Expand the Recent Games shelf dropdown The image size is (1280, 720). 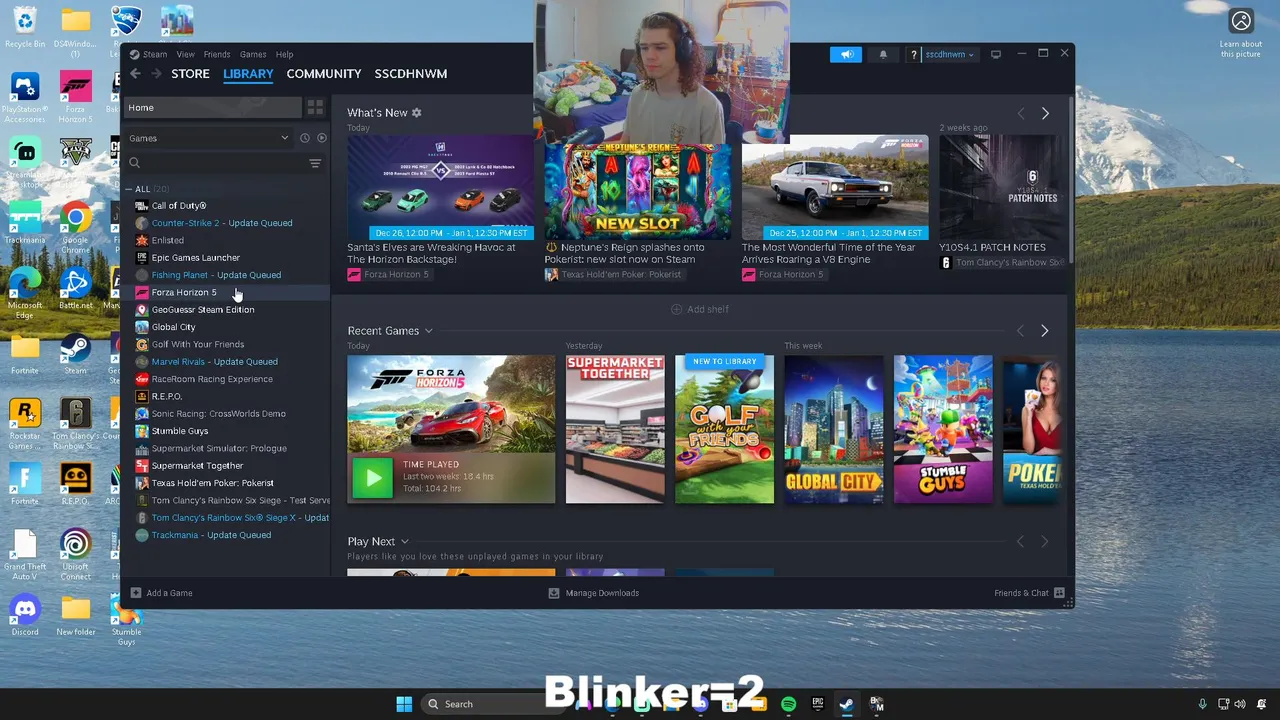pyautogui.click(x=428, y=331)
